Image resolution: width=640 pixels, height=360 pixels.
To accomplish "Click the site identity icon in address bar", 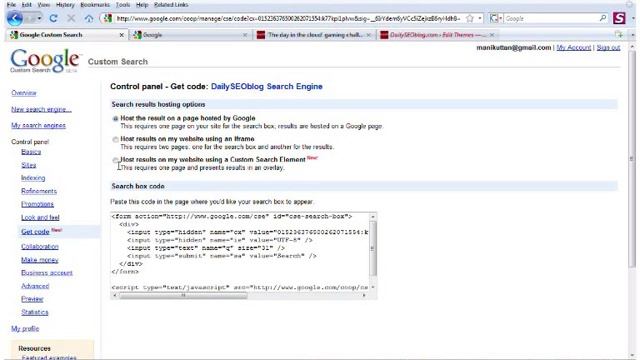I will (x=107, y=18).
